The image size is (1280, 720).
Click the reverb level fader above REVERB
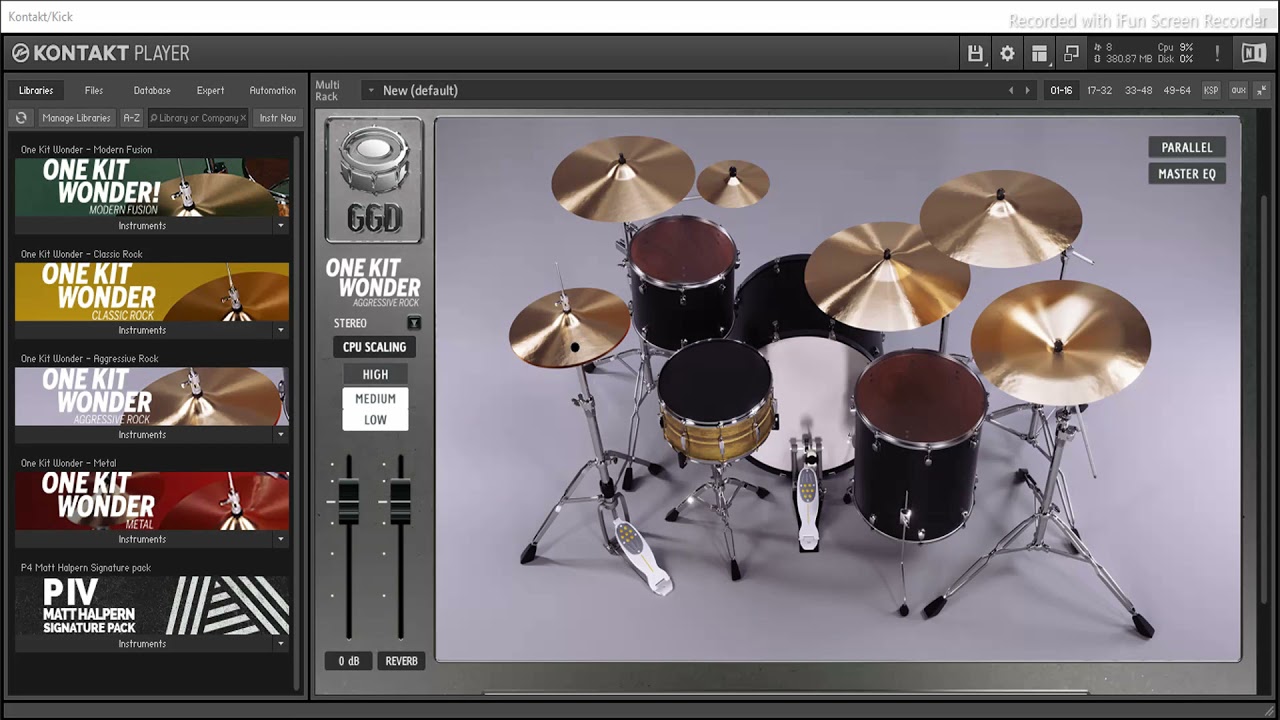point(400,502)
